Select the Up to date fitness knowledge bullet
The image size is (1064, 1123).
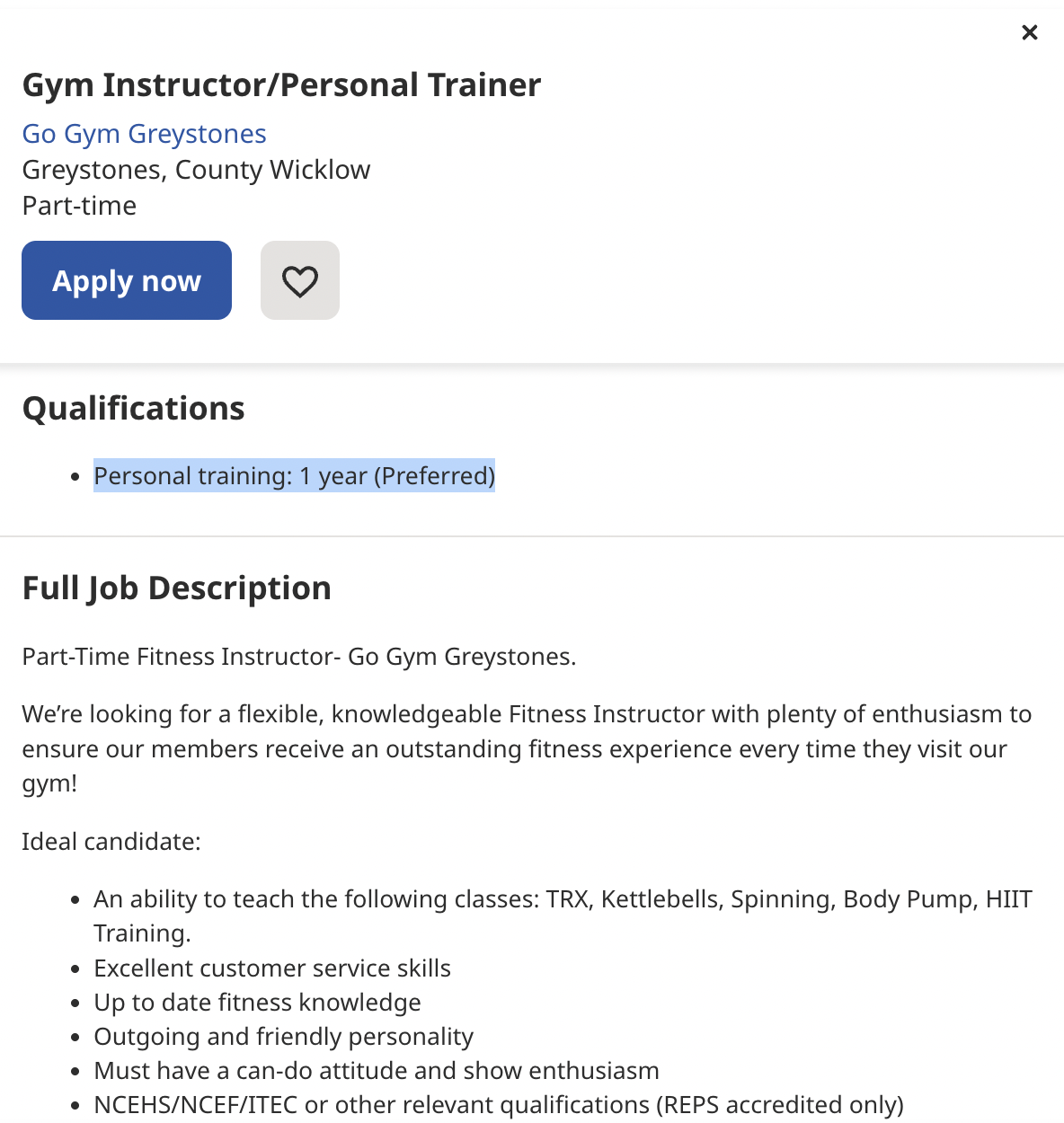click(x=257, y=1002)
